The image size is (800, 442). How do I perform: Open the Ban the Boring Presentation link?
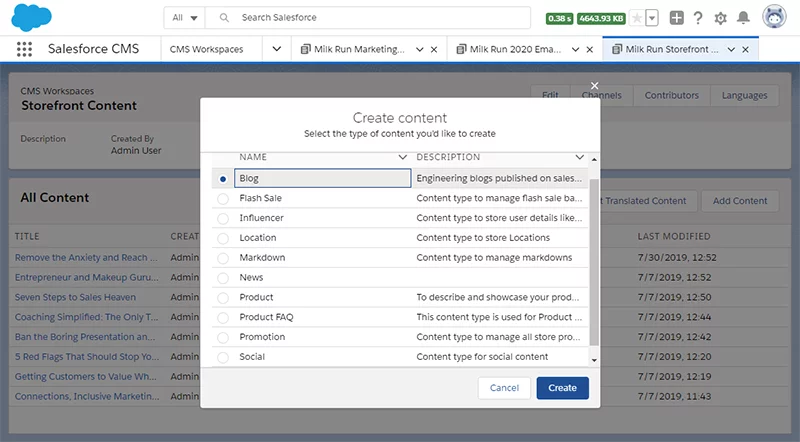[85, 337]
